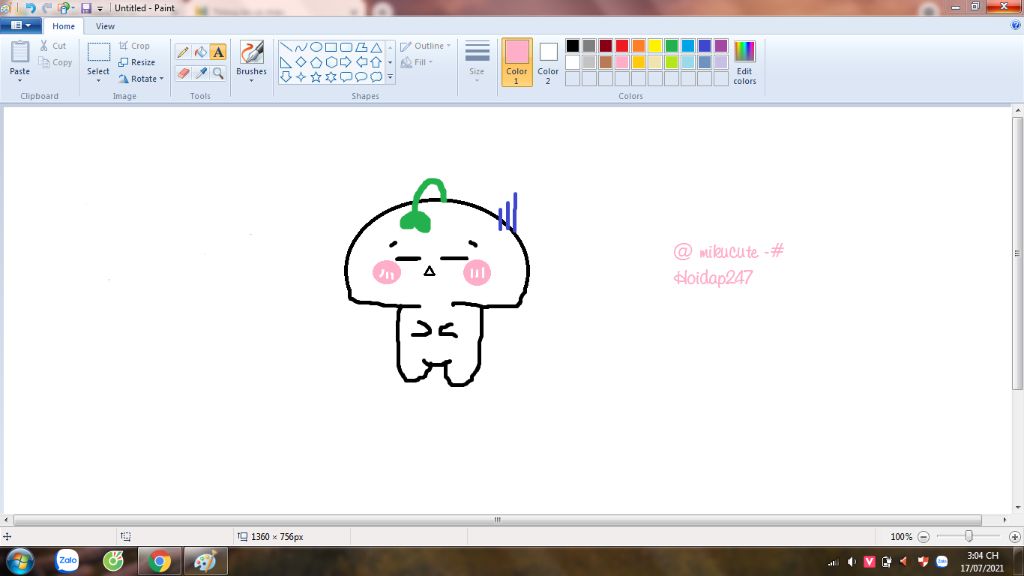
Task: Open Zalo from the taskbar
Action: (x=67, y=561)
